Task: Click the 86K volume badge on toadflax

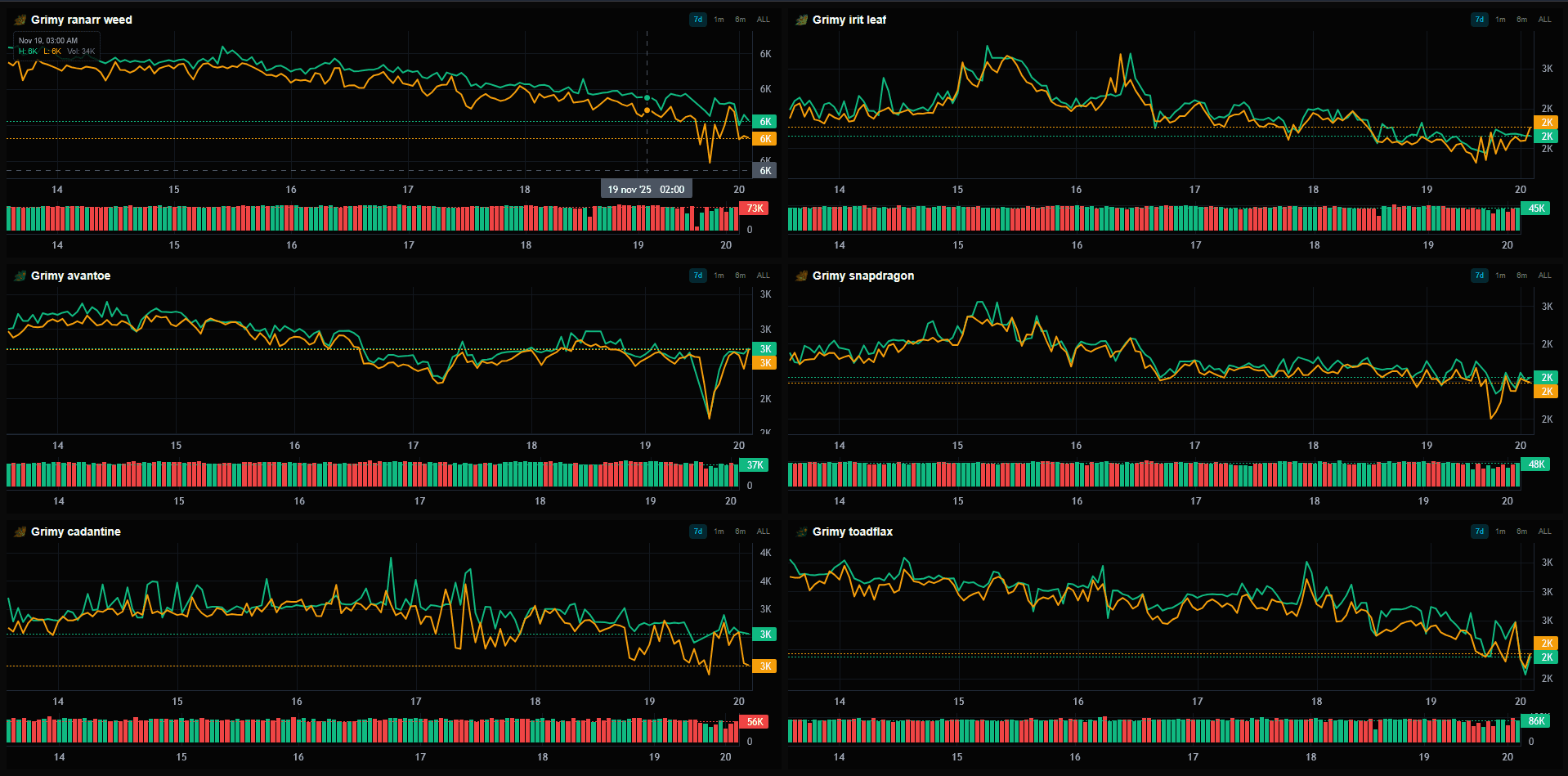Action: [x=1535, y=720]
